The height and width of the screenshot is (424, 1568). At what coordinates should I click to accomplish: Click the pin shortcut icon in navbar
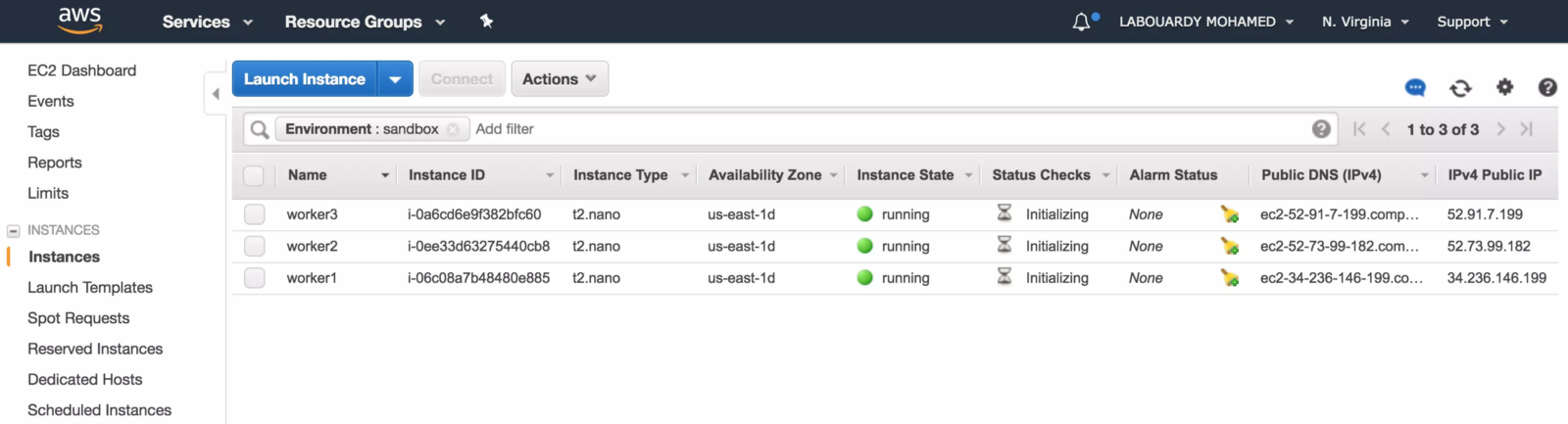click(x=486, y=21)
